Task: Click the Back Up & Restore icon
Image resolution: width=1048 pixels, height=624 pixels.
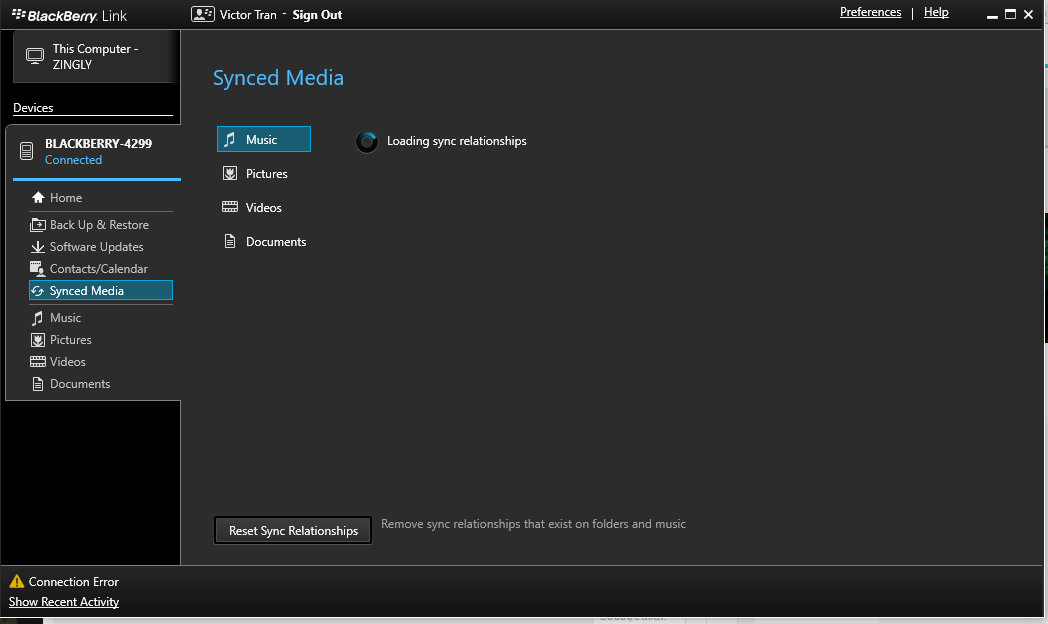Action: [37, 225]
